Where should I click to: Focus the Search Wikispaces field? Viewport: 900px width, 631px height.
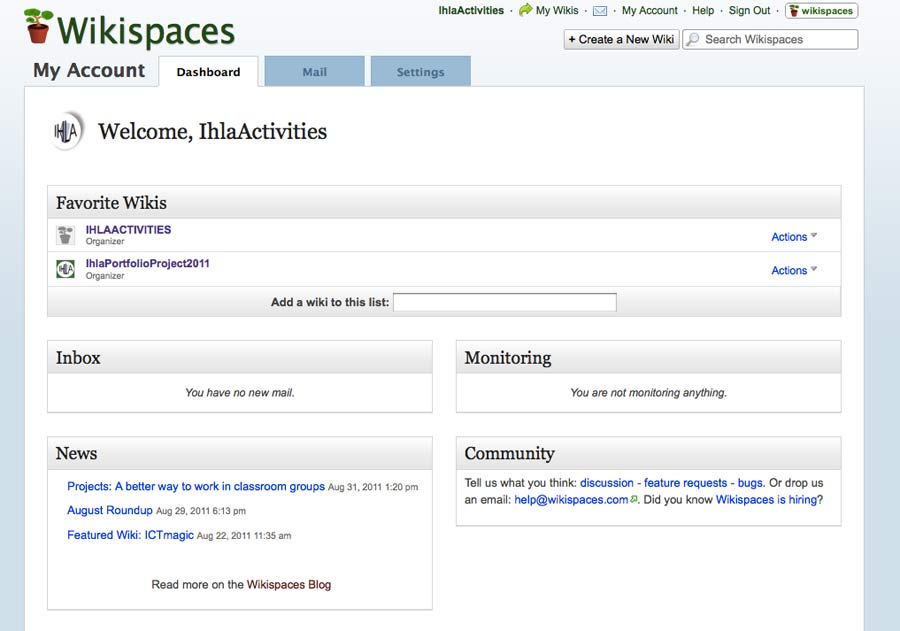click(777, 40)
